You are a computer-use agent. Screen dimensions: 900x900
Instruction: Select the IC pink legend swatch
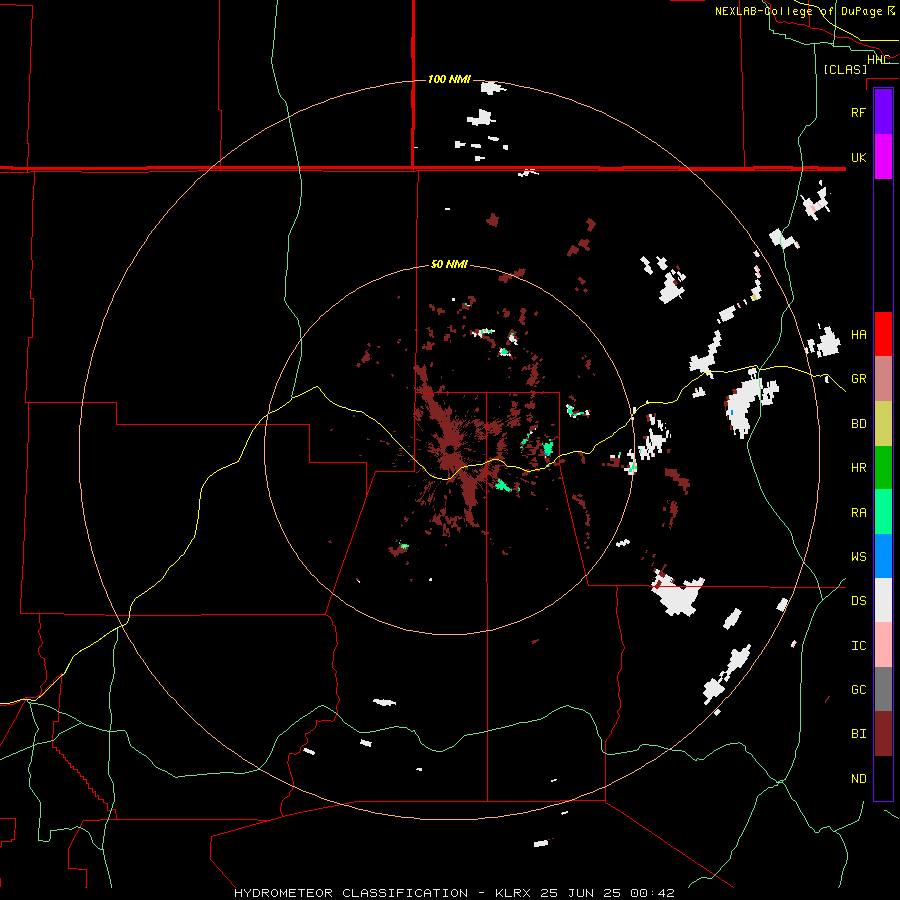click(883, 645)
